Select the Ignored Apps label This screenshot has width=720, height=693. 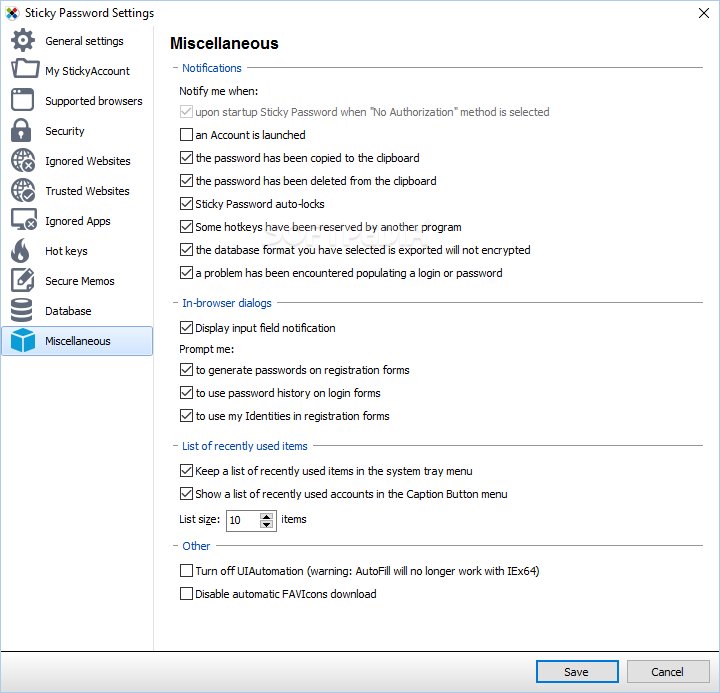(78, 221)
